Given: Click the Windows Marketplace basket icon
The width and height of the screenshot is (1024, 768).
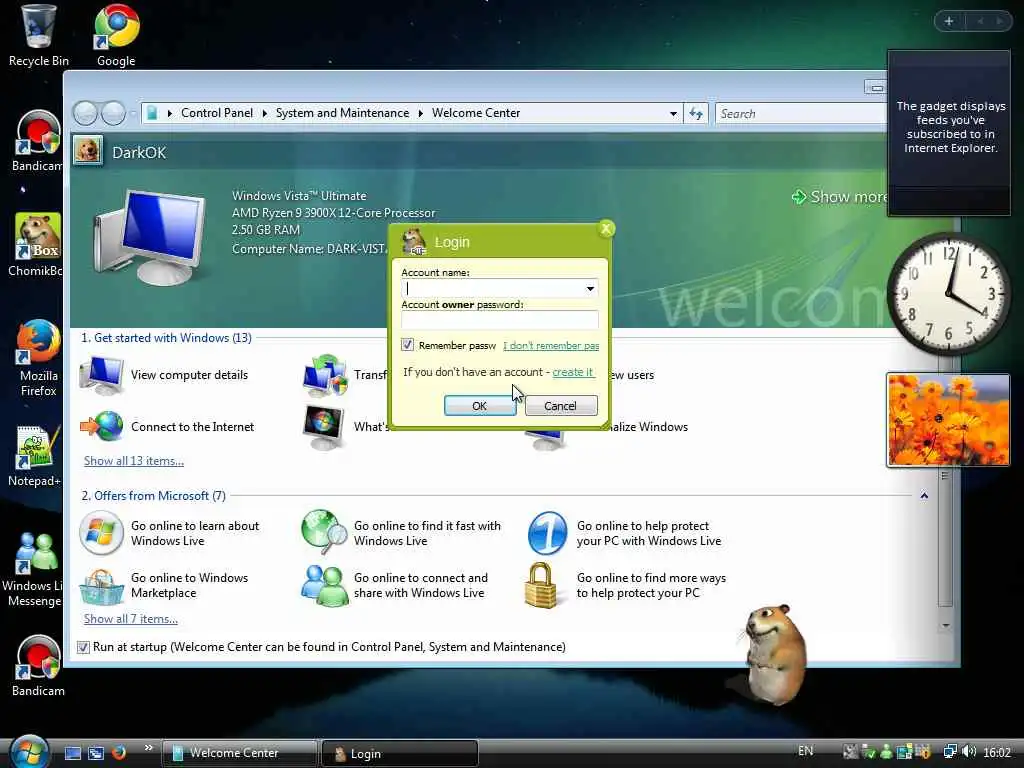Looking at the screenshot, I should point(101,586).
